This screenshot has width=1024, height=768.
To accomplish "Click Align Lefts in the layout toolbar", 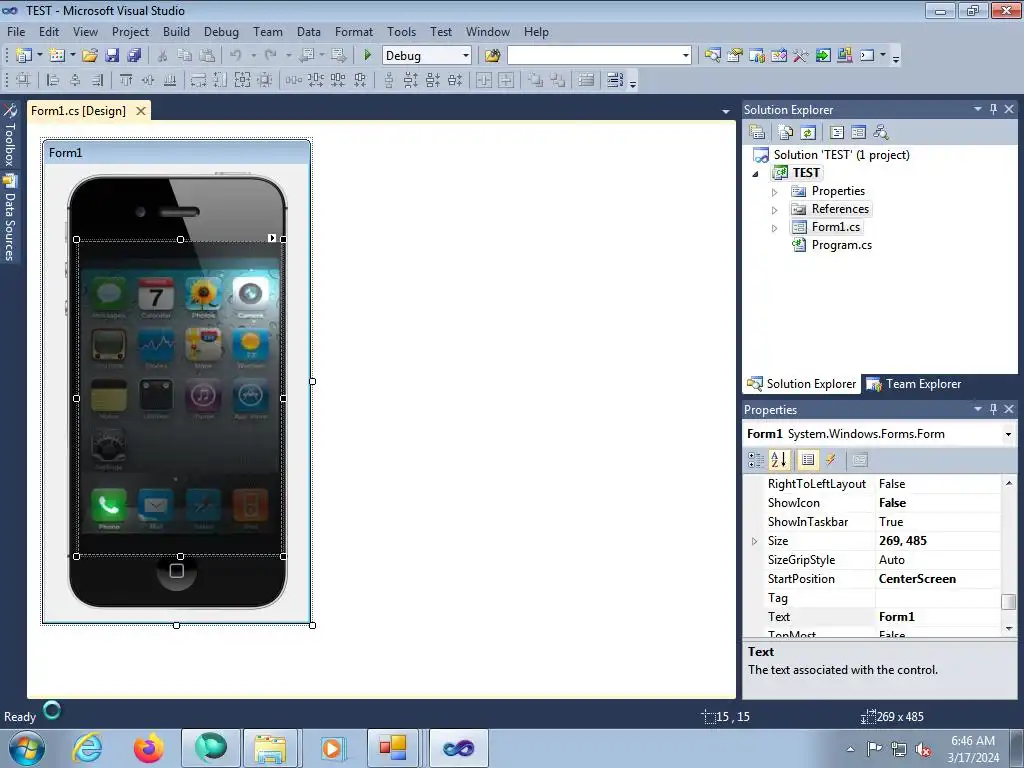I will [x=53, y=80].
